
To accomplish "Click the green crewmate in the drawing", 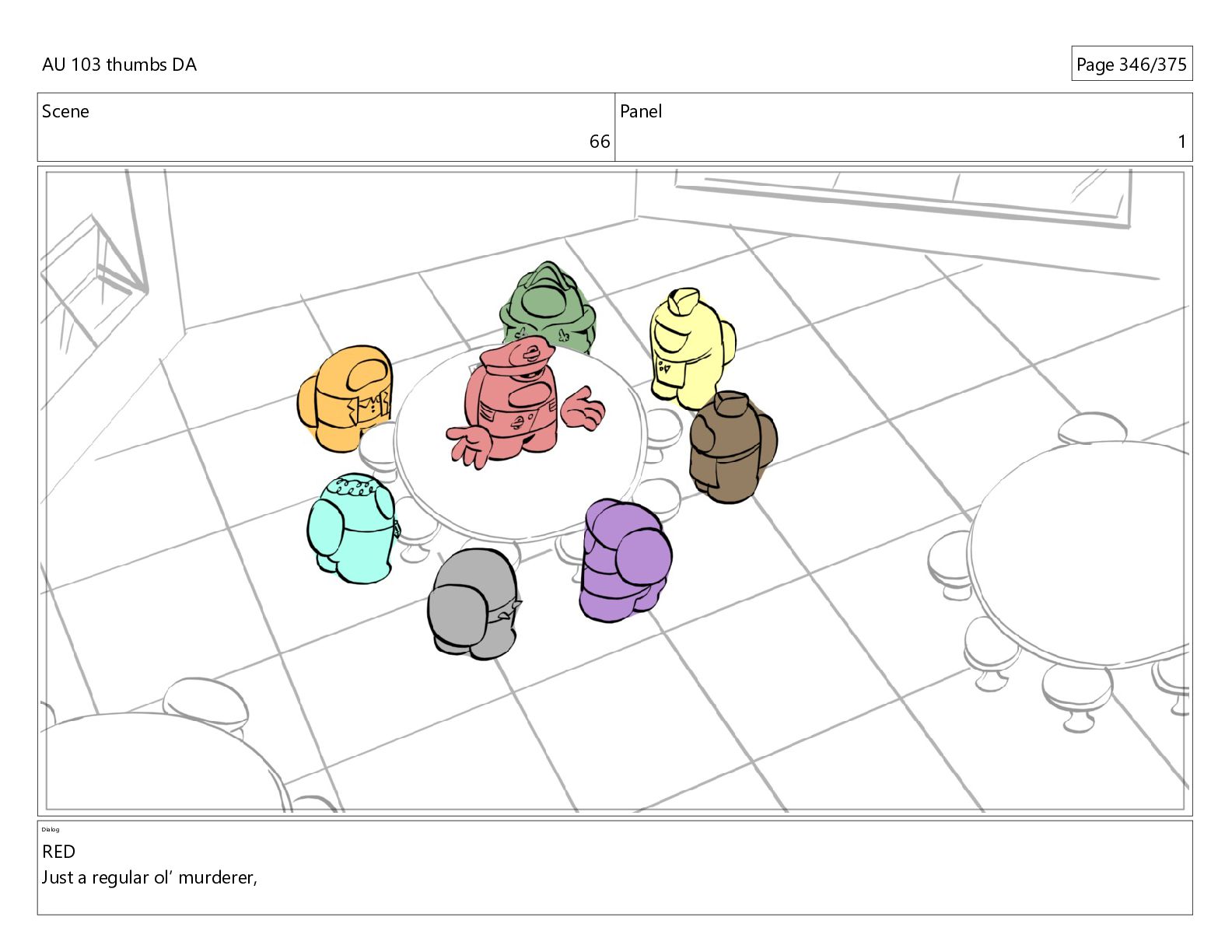I will click(548, 307).
